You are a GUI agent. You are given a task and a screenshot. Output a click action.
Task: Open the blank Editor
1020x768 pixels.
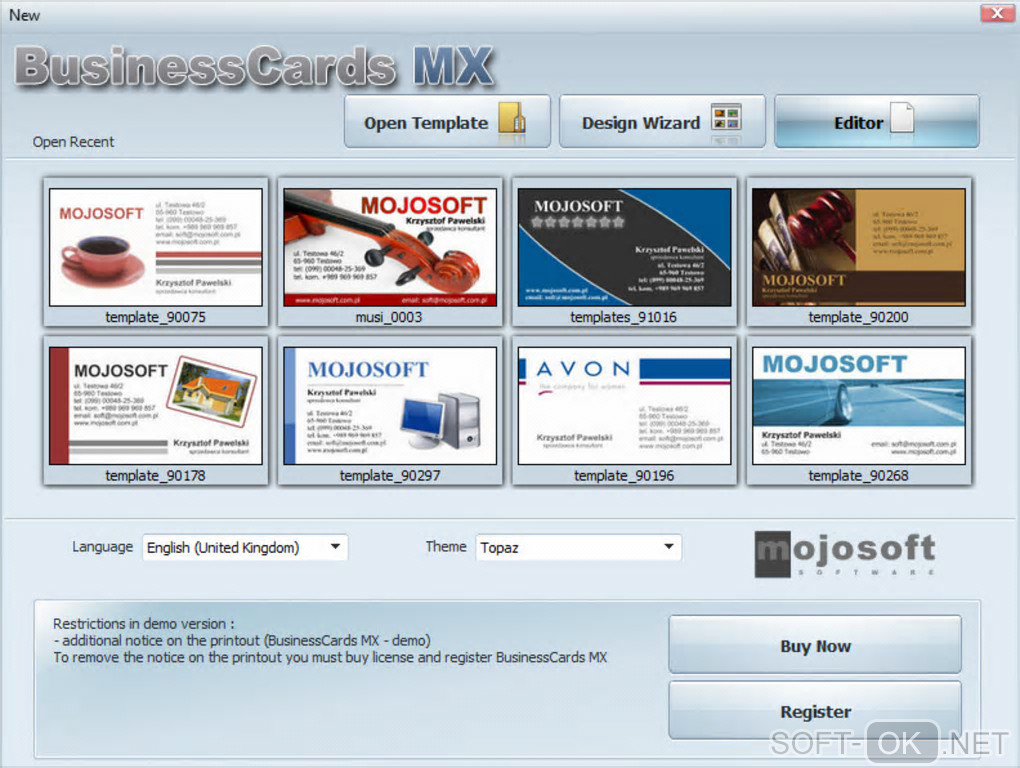[x=876, y=122]
